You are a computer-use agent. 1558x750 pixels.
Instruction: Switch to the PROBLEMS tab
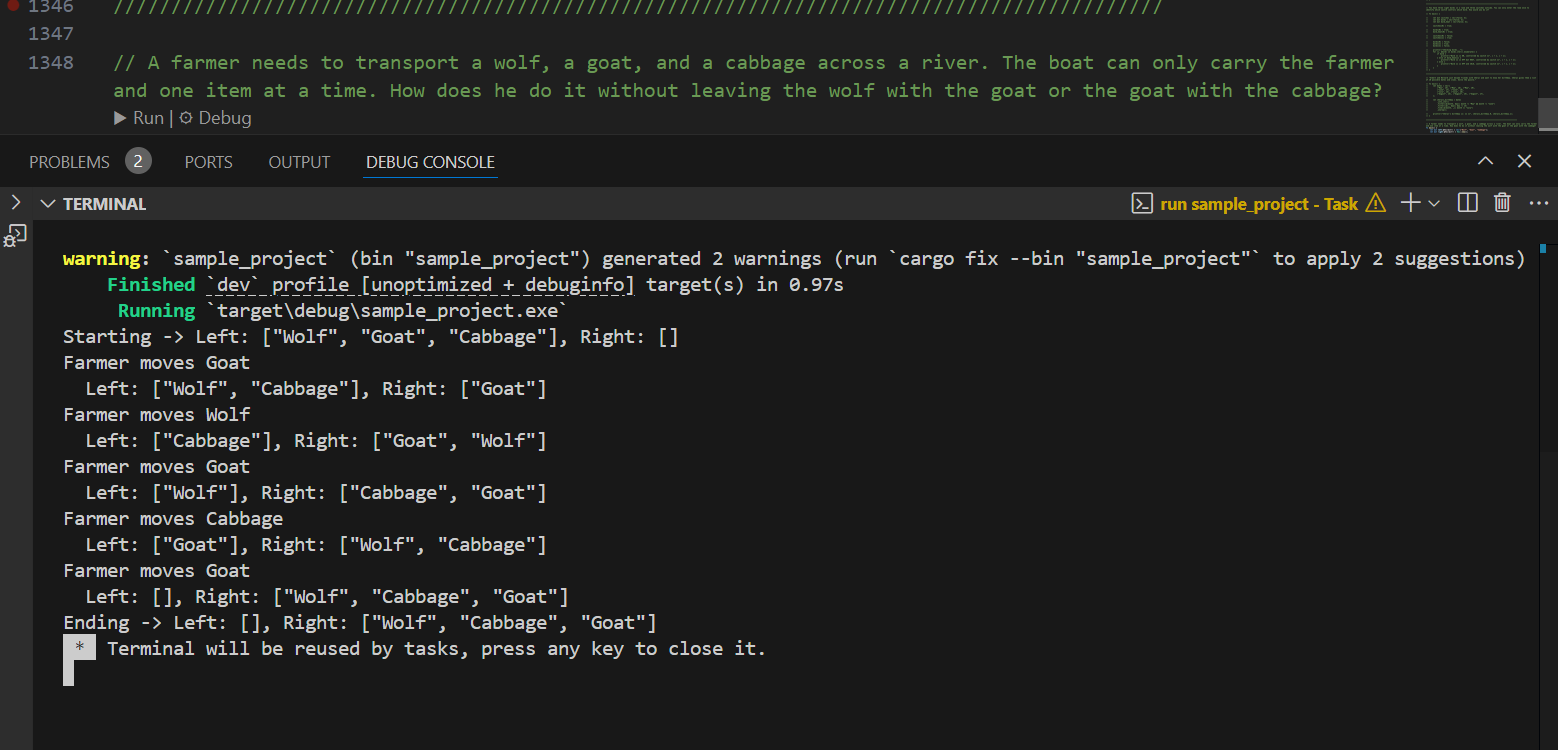coord(69,162)
